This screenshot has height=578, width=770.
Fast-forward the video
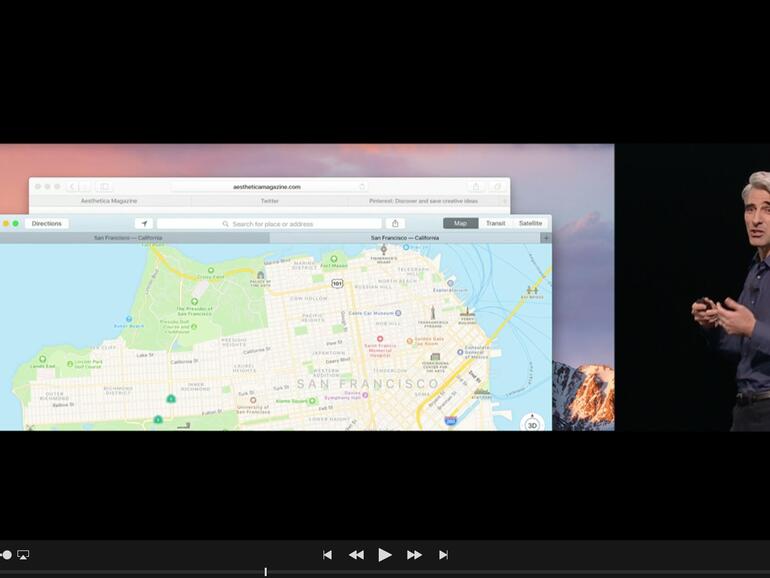[414, 555]
